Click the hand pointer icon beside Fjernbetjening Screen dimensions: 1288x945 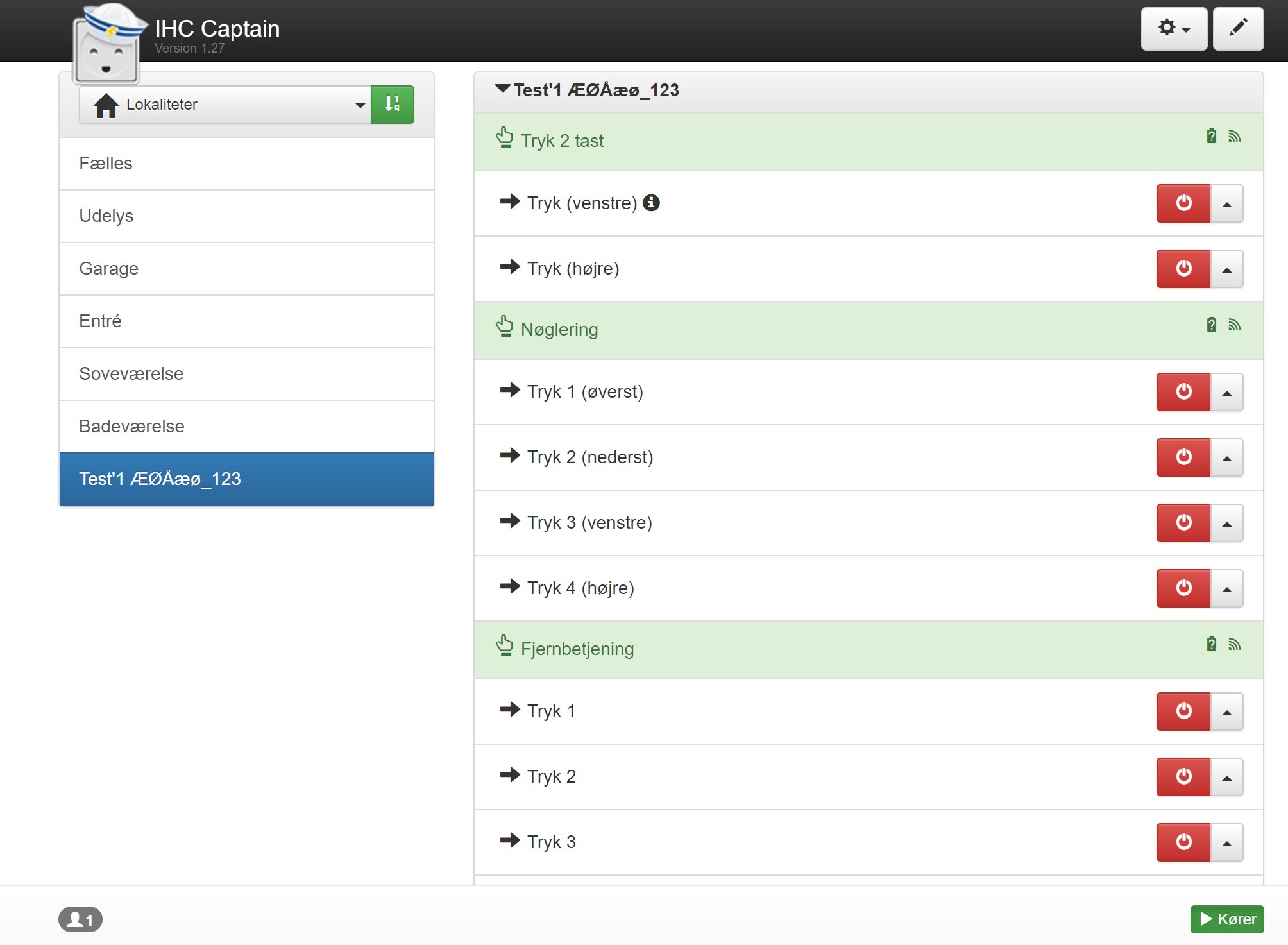pyautogui.click(x=505, y=646)
